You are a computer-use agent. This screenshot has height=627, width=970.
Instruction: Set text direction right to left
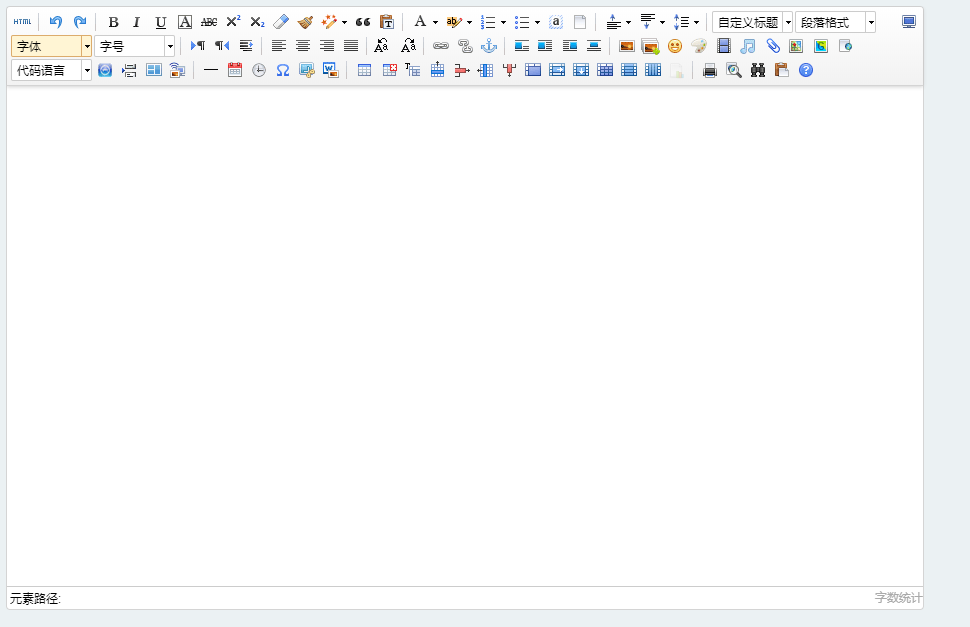click(x=222, y=46)
